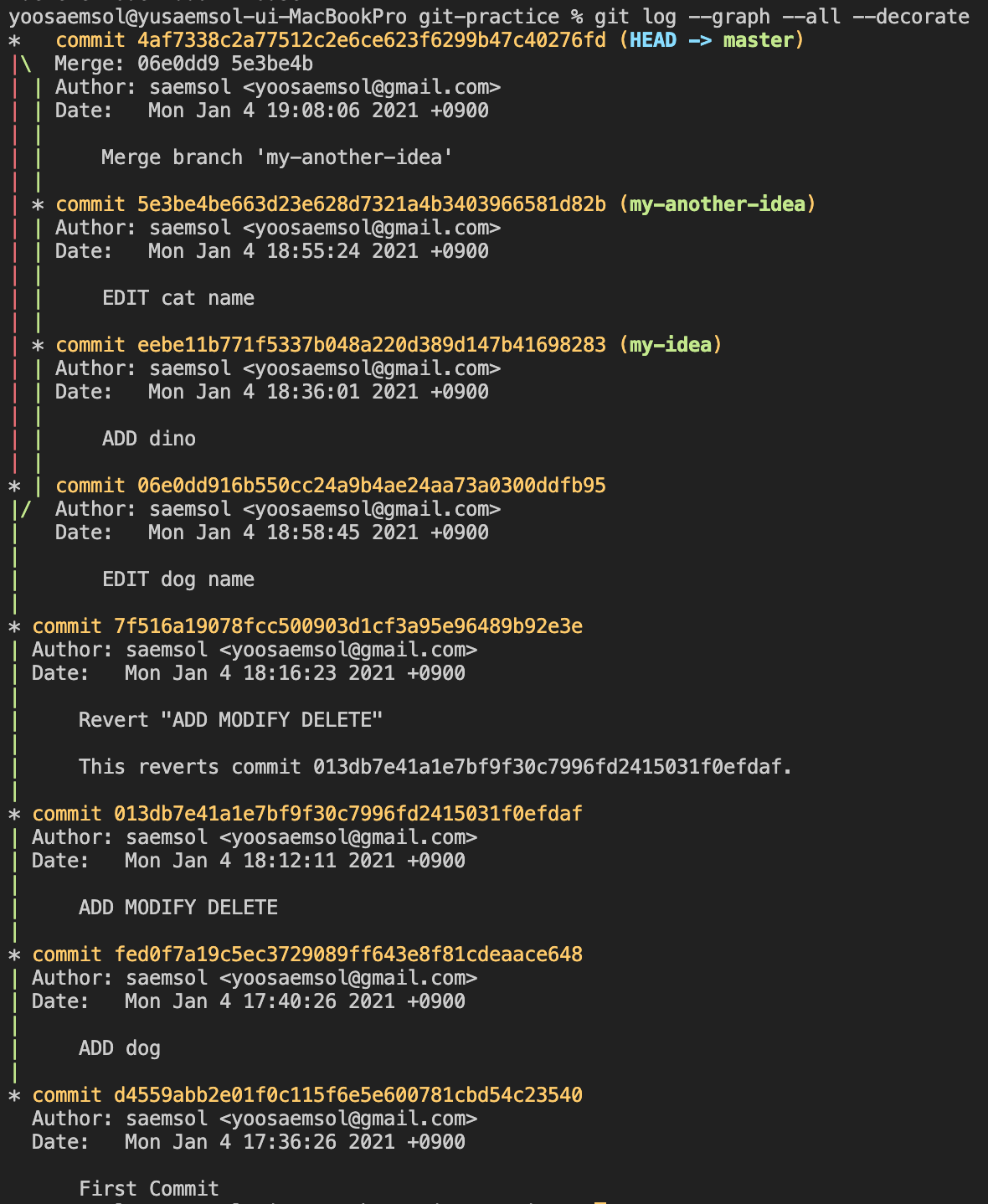Click the Author line of merge commit 4af7338
Screen dimensions: 988x1204
(278, 87)
